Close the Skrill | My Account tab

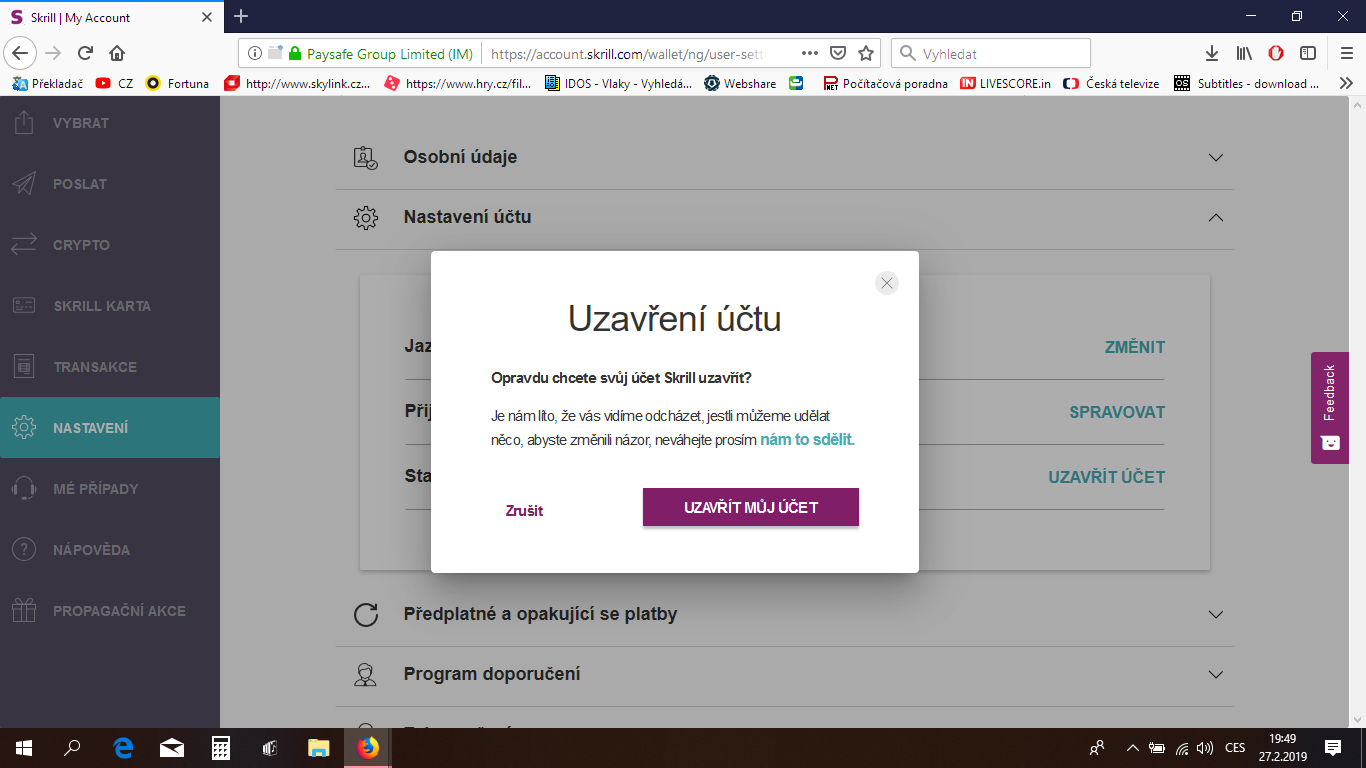(x=207, y=17)
